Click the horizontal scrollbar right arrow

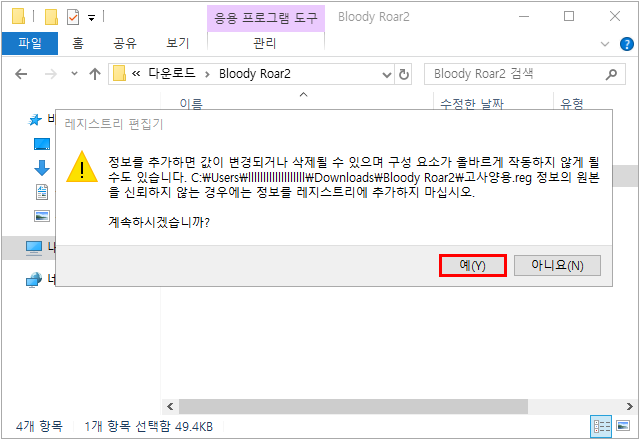pyautogui.click(x=630, y=407)
